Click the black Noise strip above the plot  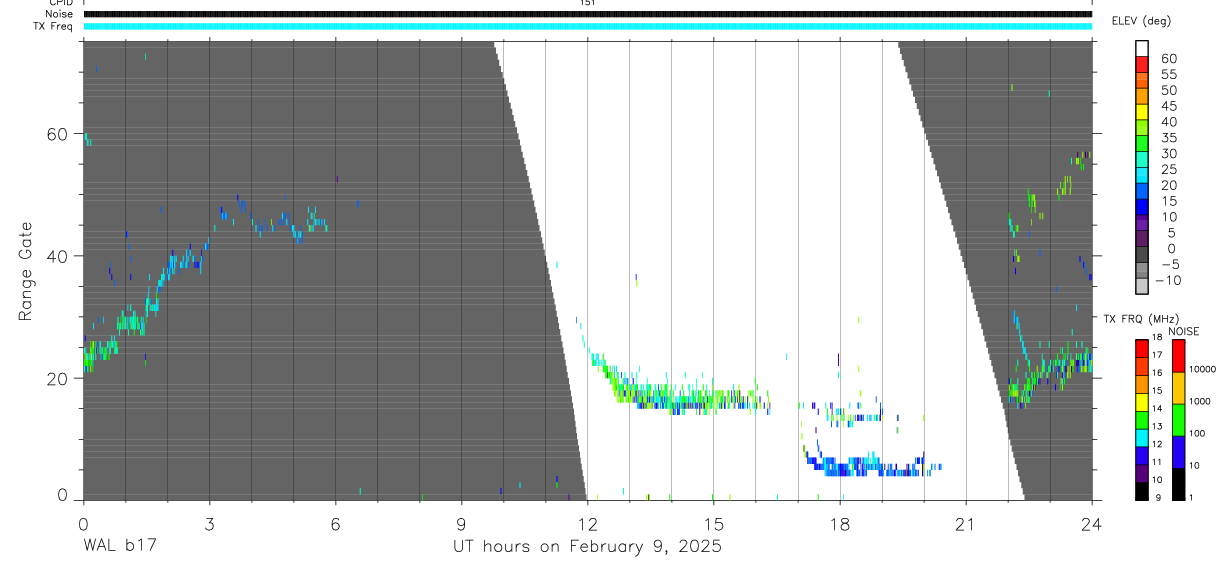coord(587,14)
